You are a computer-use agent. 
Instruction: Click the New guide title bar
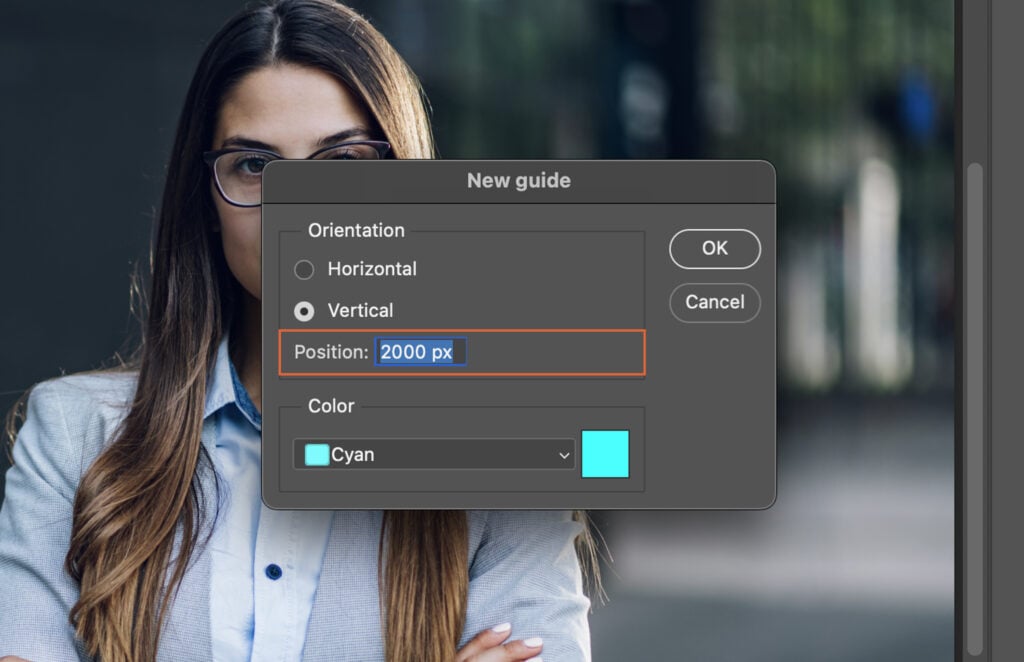pyautogui.click(x=518, y=180)
